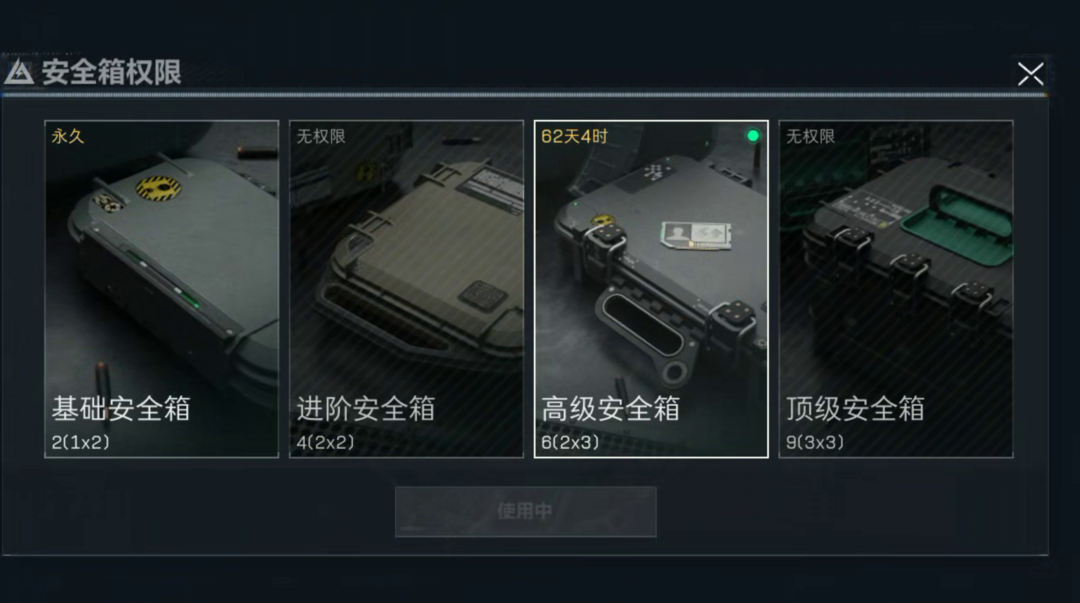
Task: Click the 62天4时 remaining time label
Action: click(574, 136)
